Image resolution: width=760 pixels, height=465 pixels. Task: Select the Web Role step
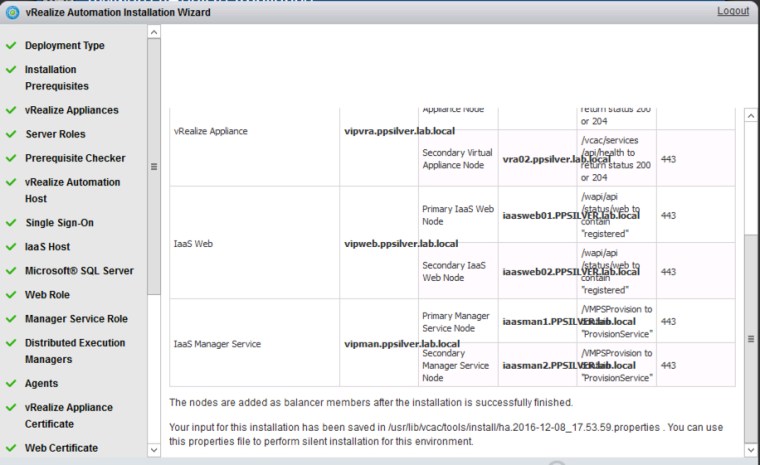[x=48, y=295]
